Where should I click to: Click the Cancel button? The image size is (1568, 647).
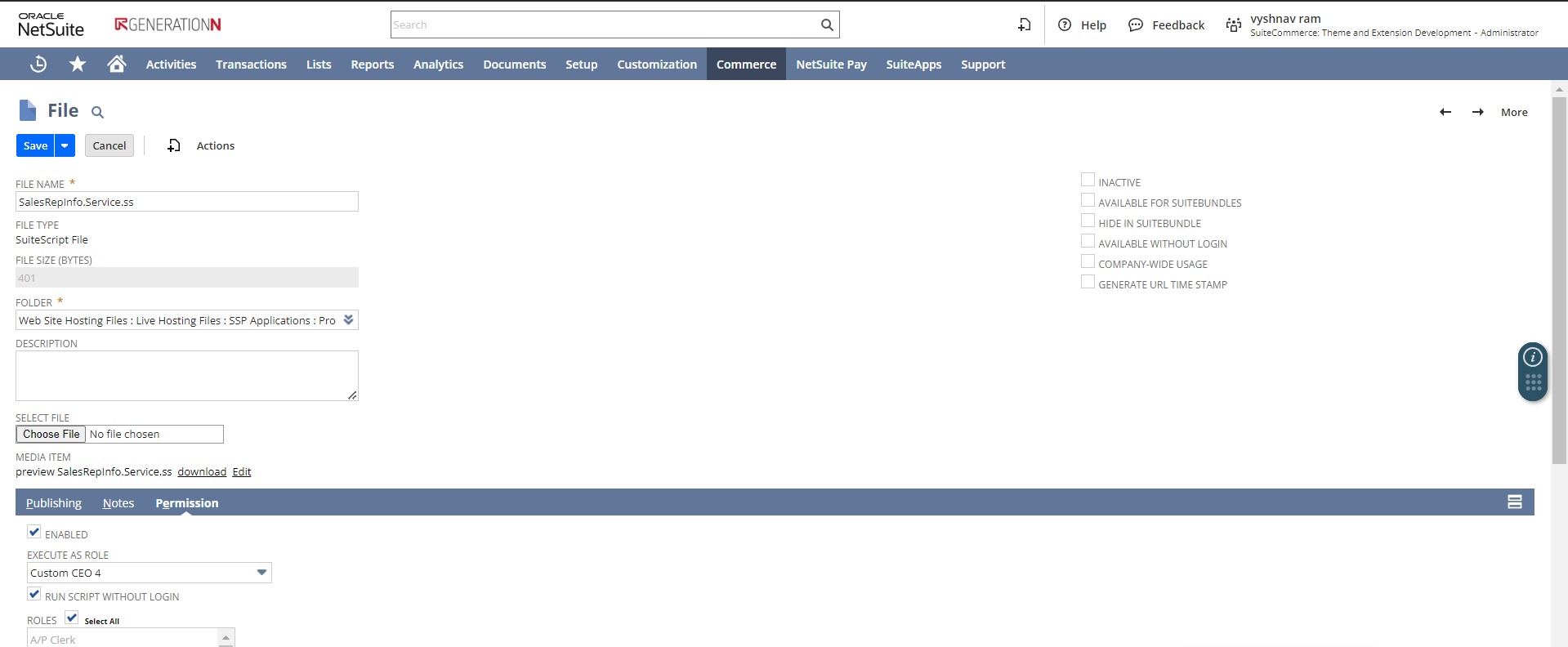(x=109, y=145)
